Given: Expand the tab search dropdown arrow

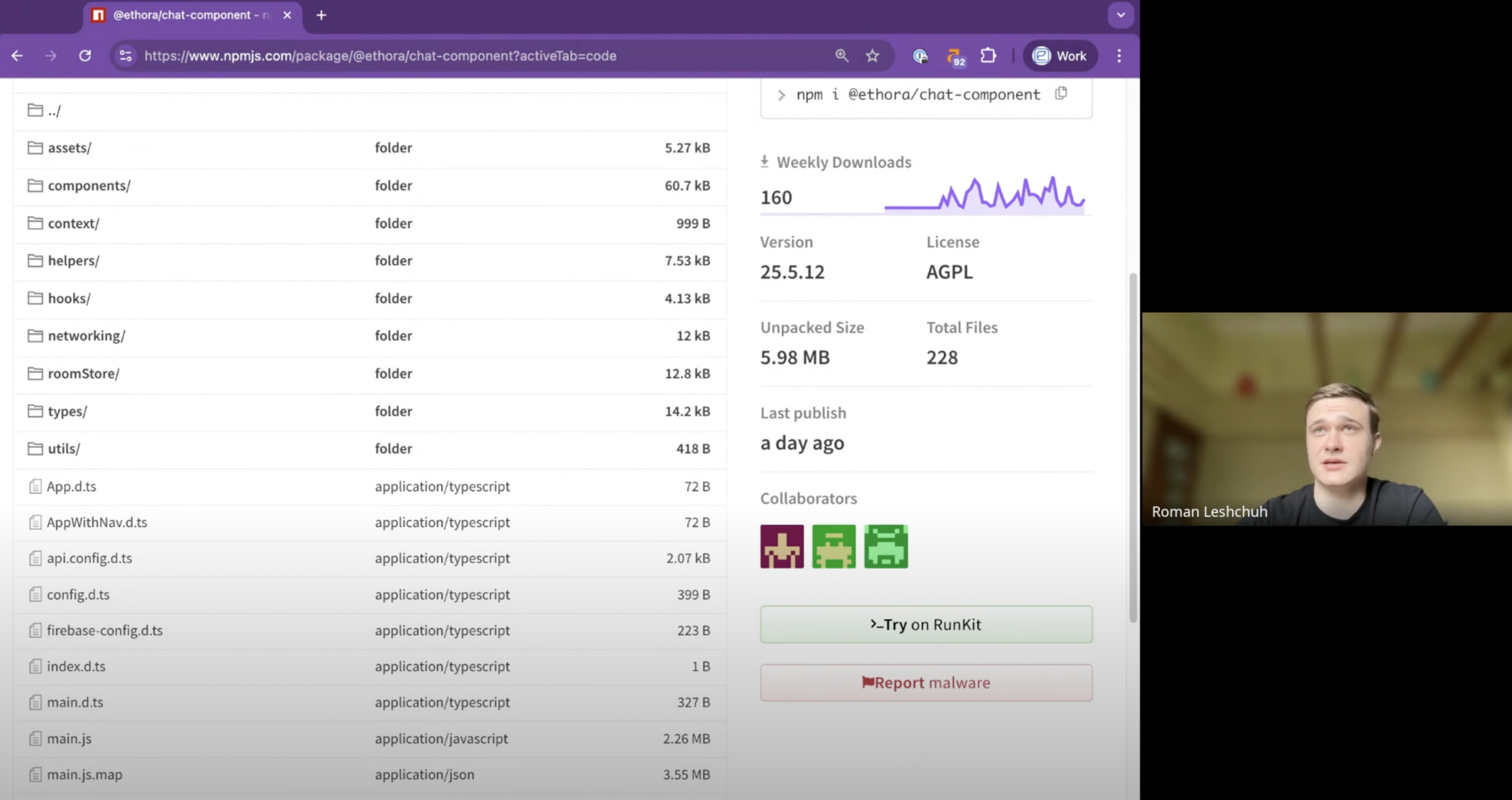Looking at the screenshot, I should coord(1120,15).
